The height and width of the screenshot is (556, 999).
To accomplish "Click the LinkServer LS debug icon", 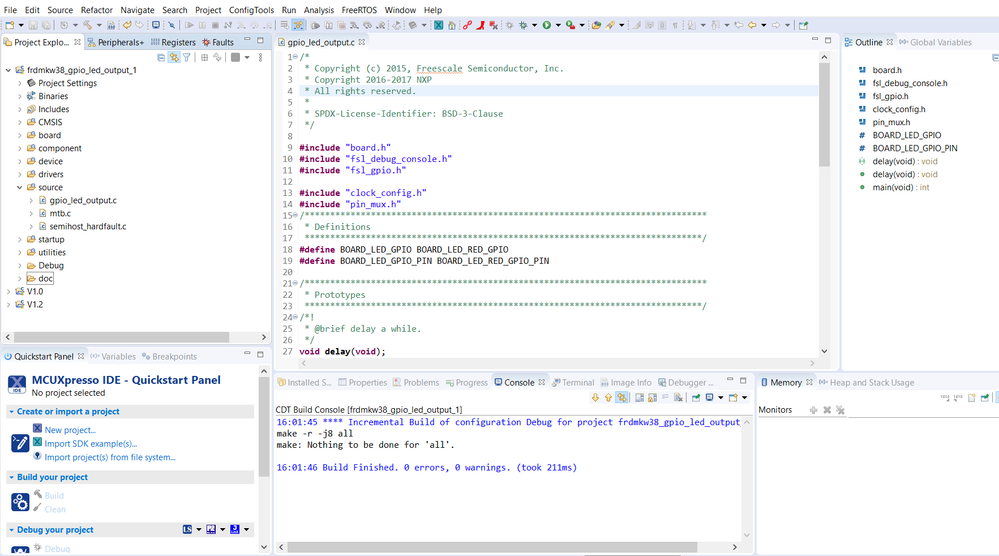I will (187, 529).
